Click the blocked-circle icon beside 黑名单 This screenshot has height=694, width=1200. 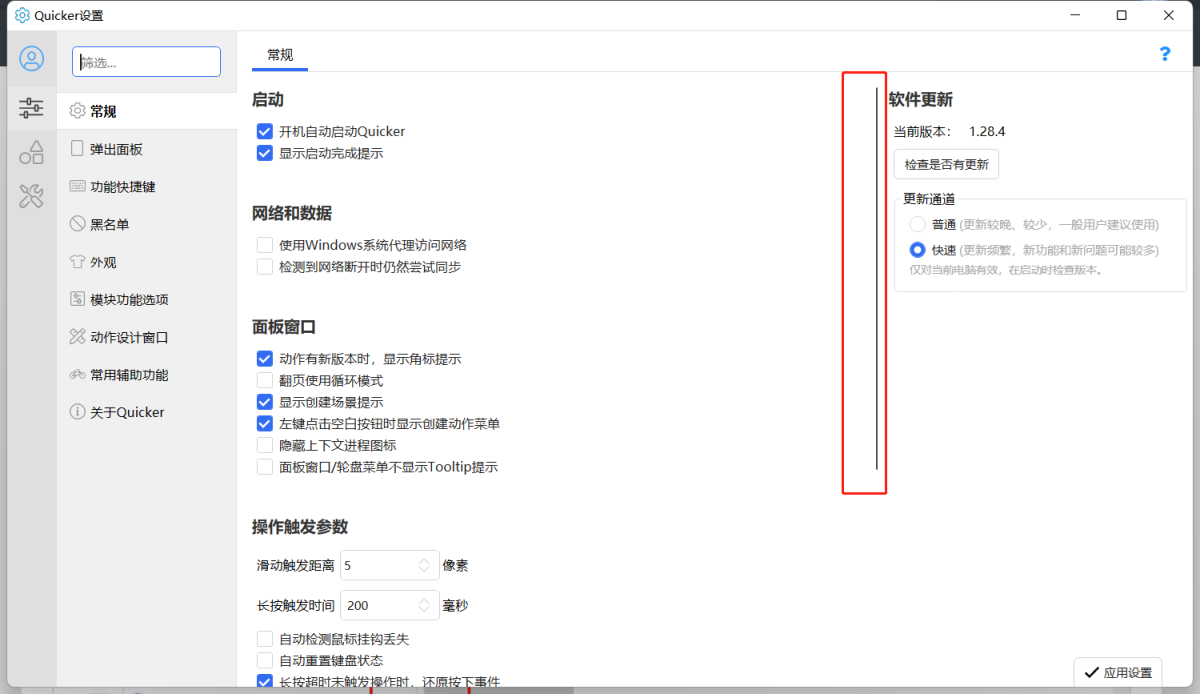pos(77,224)
